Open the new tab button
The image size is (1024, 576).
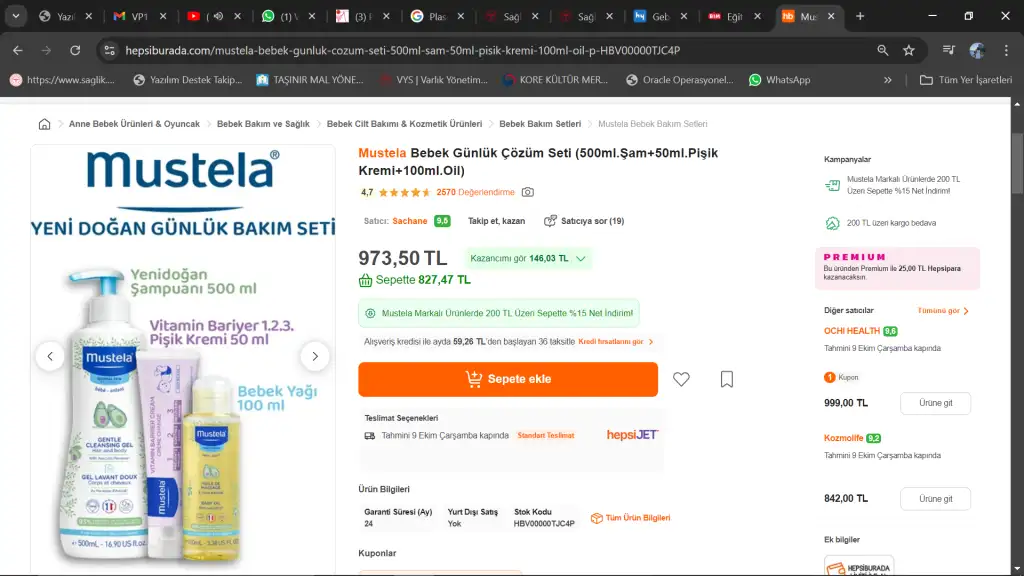pyautogui.click(x=860, y=16)
